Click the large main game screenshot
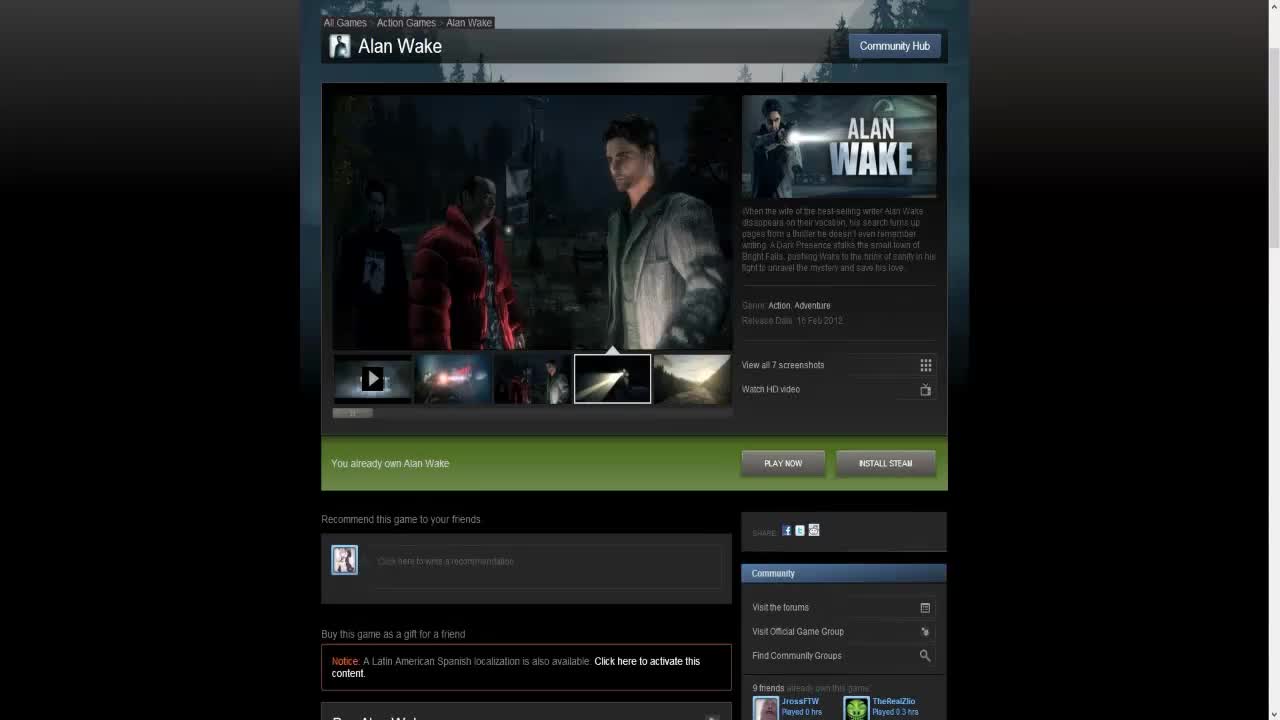Image resolution: width=1280 pixels, height=720 pixels. [532, 221]
